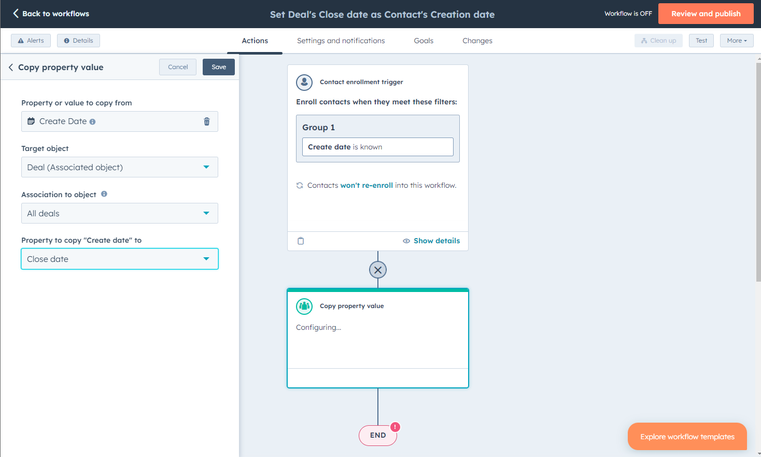The image size is (761, 457).
Task: Open the Alerts button
Action: tap(31, 41)
